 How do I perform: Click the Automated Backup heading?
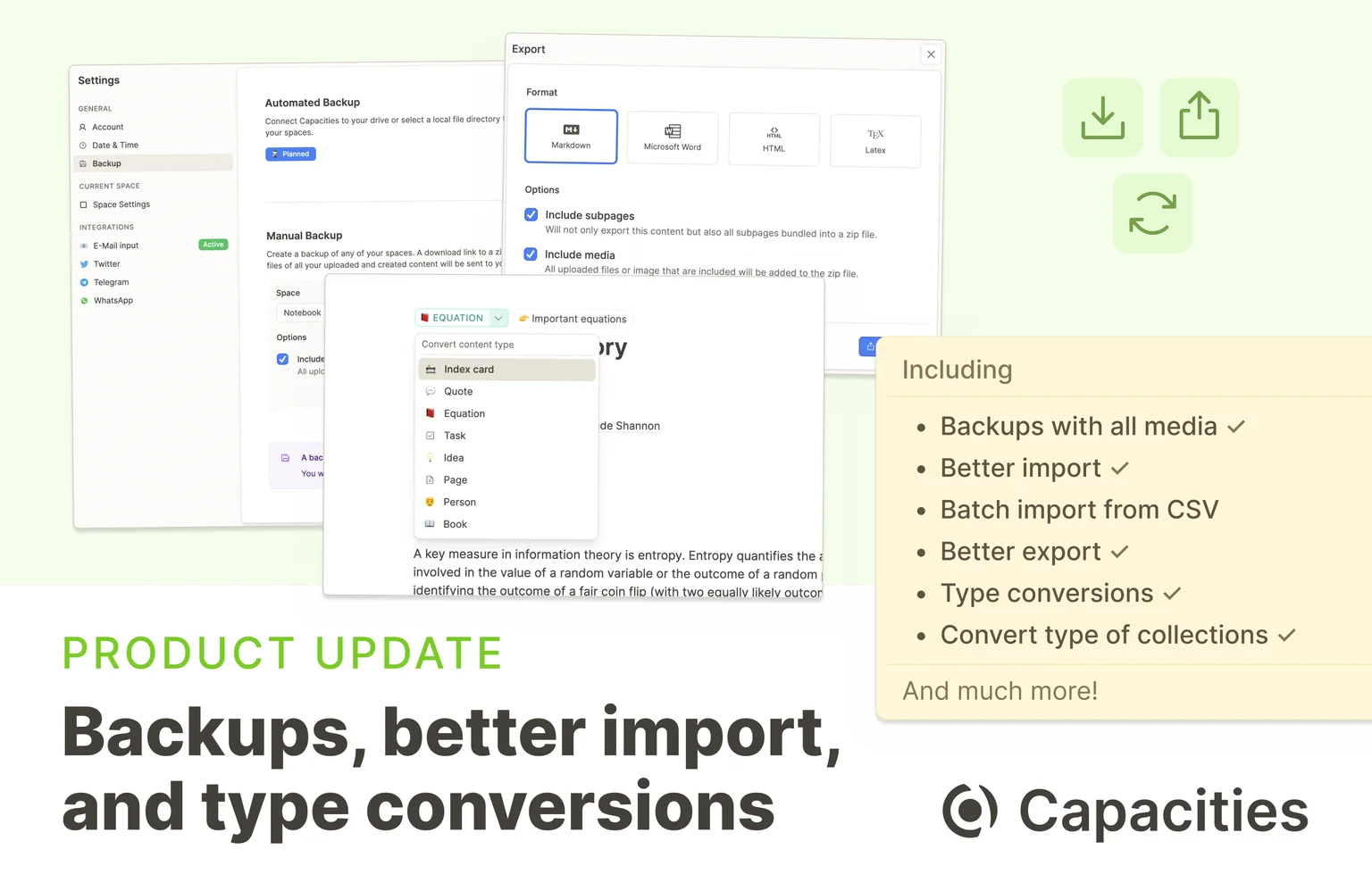pos(313,103)
